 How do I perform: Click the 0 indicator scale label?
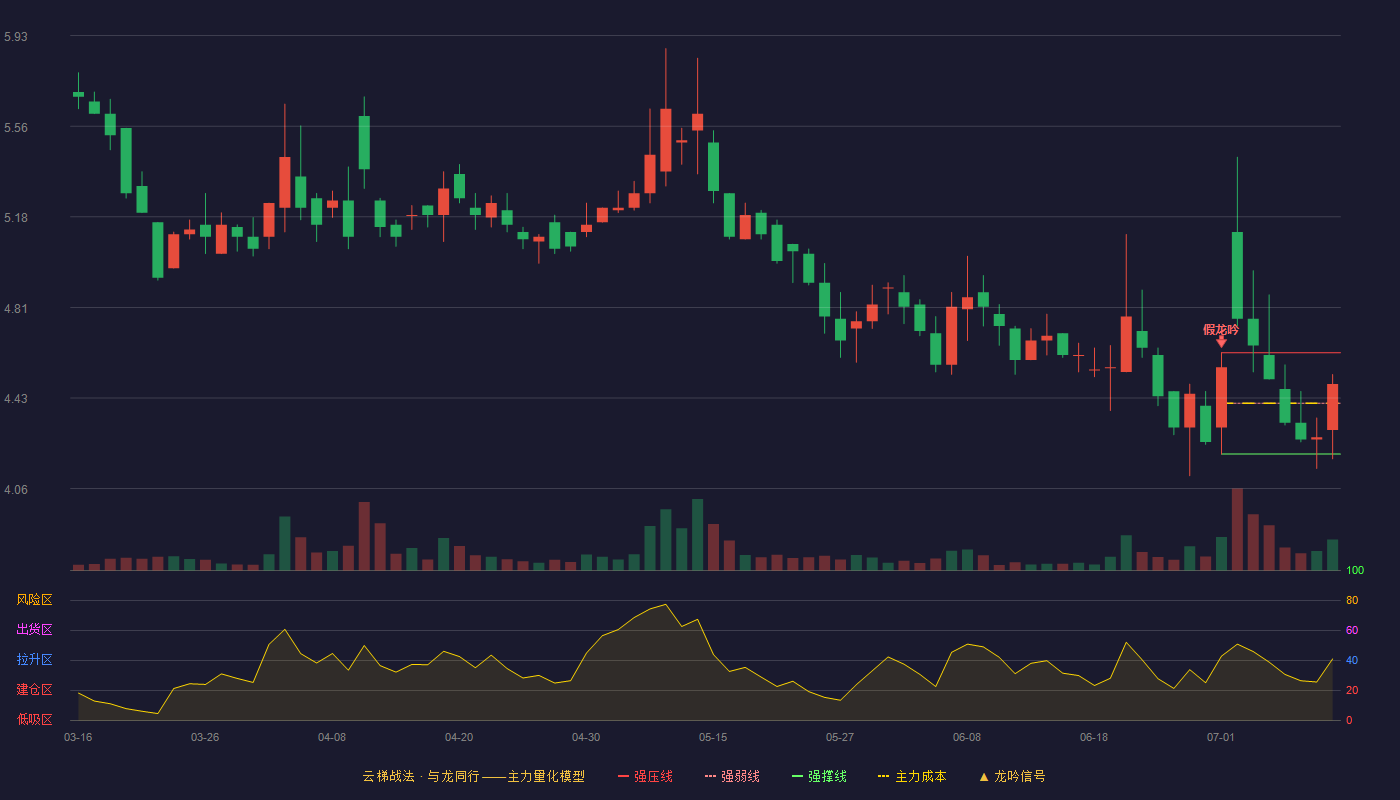tap(1349, 721)
